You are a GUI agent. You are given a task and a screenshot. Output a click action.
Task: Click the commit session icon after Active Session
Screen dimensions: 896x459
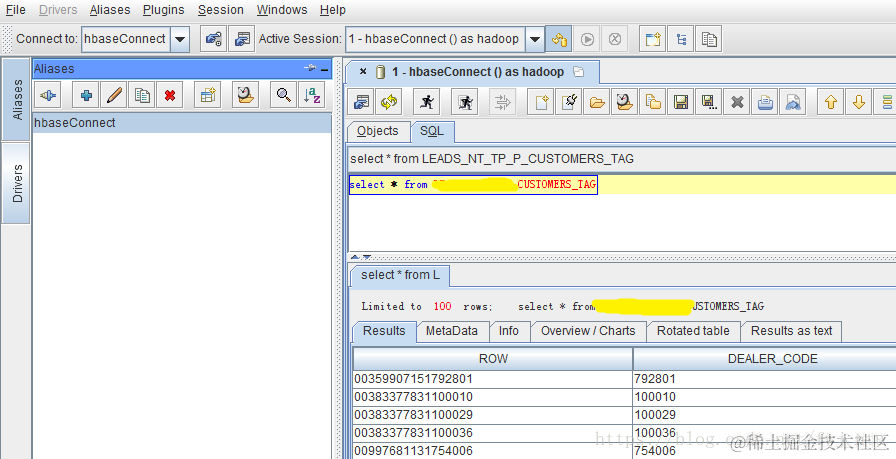[559, 39]
